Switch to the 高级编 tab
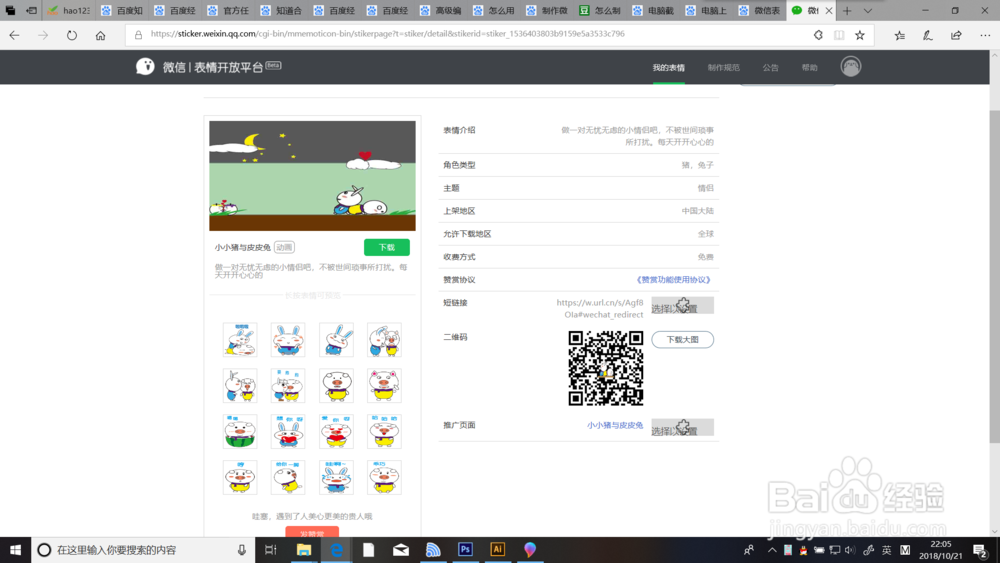The image size is (1000, 563). [x=440, y=11]
